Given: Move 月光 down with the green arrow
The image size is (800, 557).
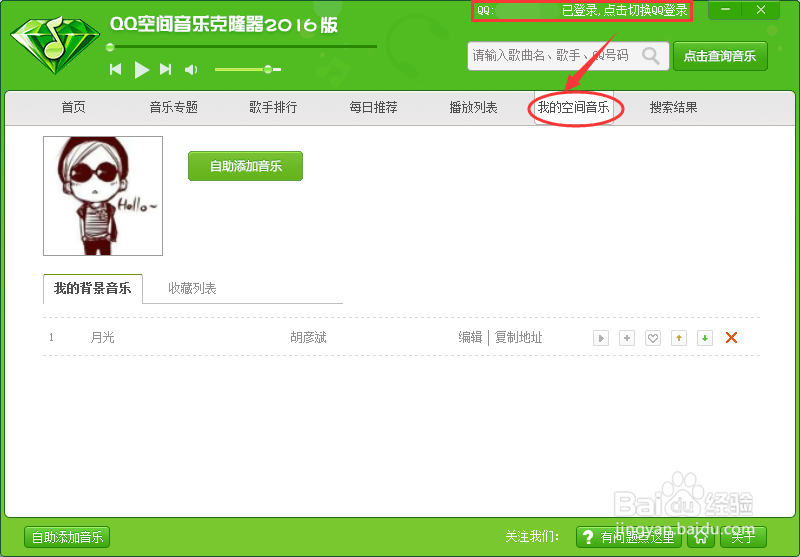Looking at the screenshot, I should pyautogui.click(x=705, y=338).
